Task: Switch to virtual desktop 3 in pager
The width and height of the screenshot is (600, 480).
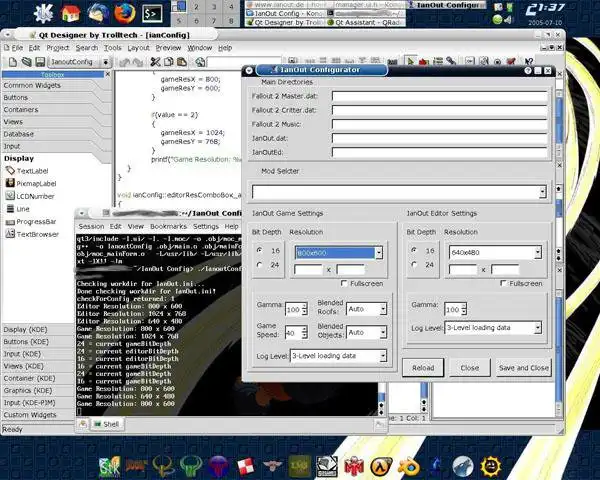Action: [214, 7]
